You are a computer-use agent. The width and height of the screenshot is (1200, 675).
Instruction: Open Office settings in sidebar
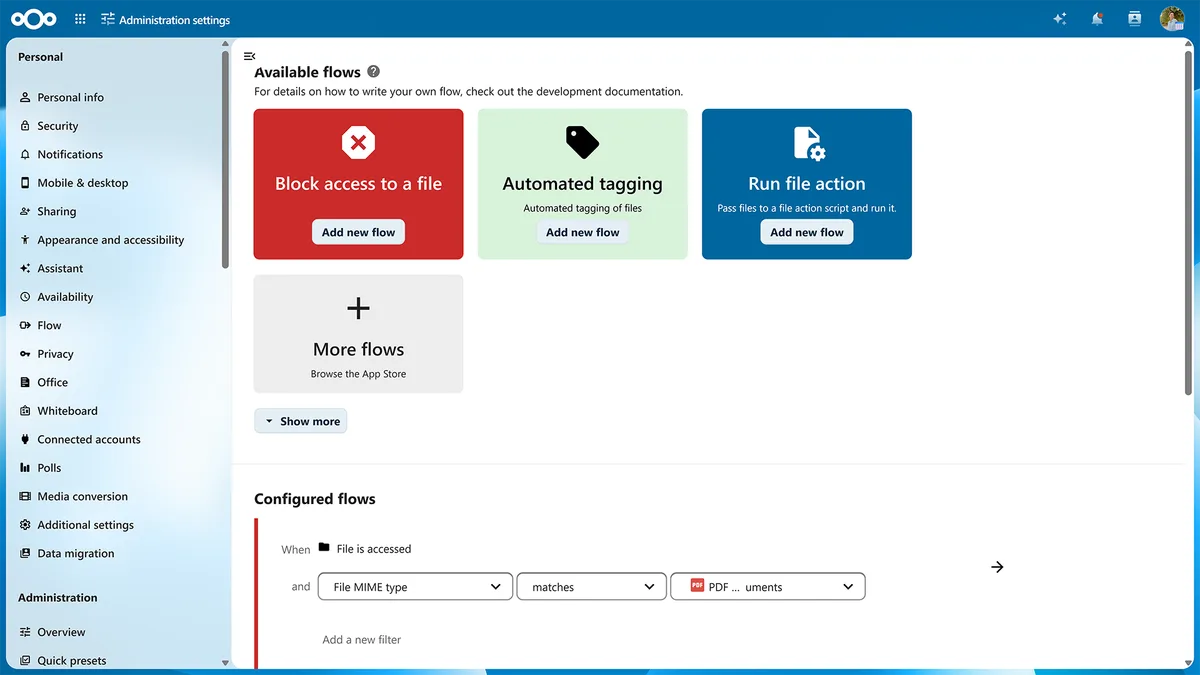pos(117,382)
